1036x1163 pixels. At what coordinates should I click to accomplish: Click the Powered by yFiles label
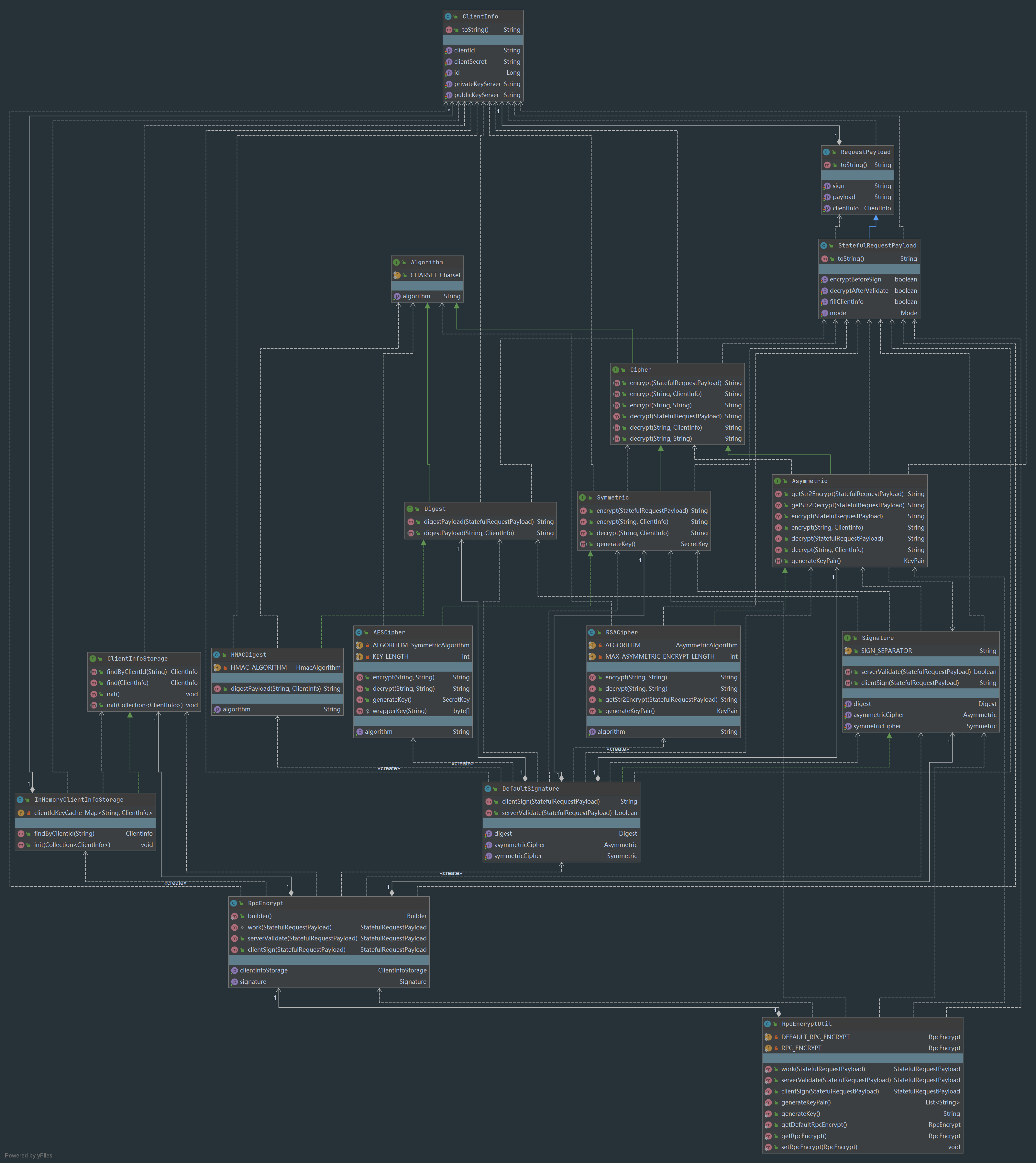tap(28, 1156)
